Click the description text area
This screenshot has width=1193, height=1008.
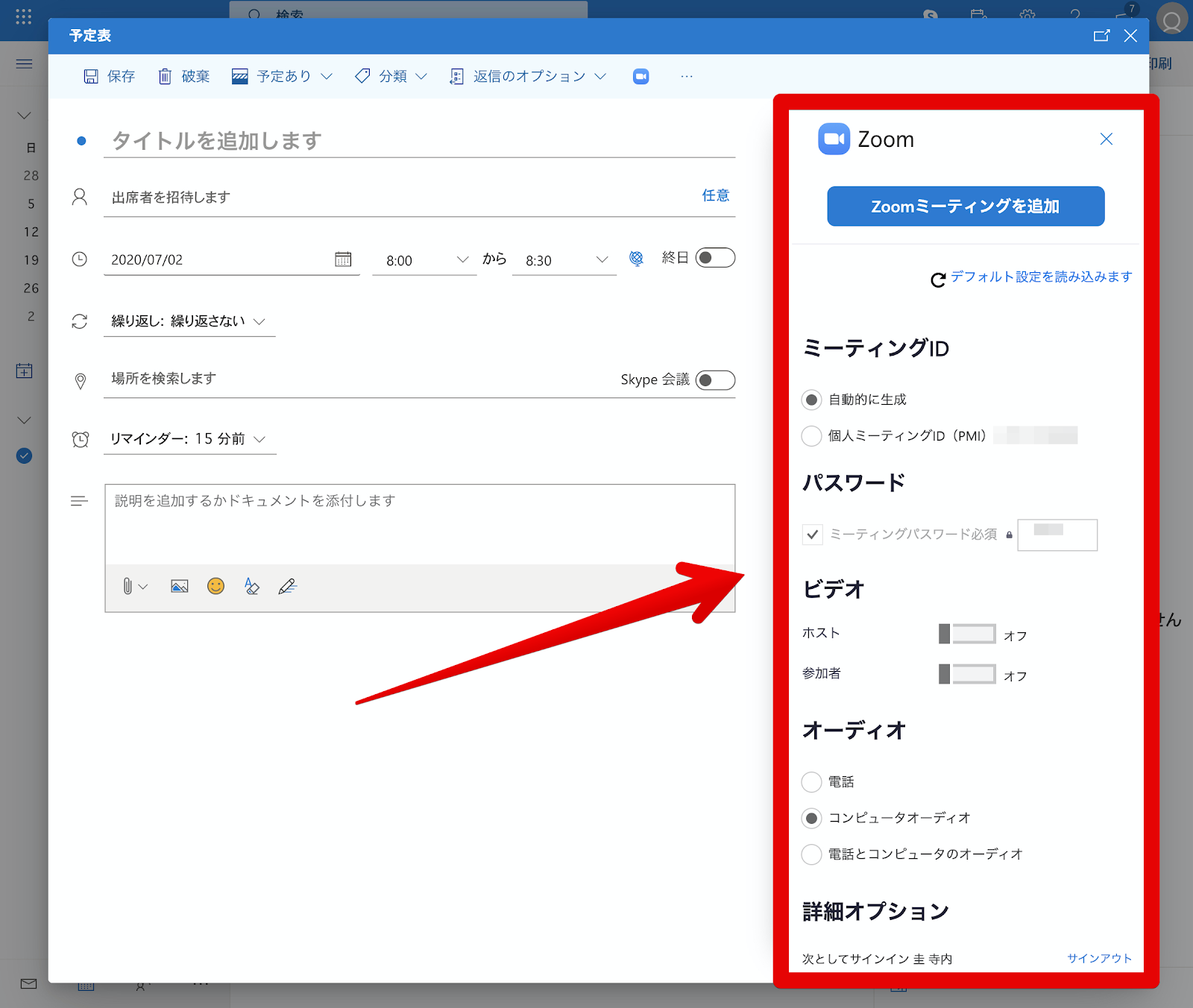pyautogui.click(x=420, y=524)
